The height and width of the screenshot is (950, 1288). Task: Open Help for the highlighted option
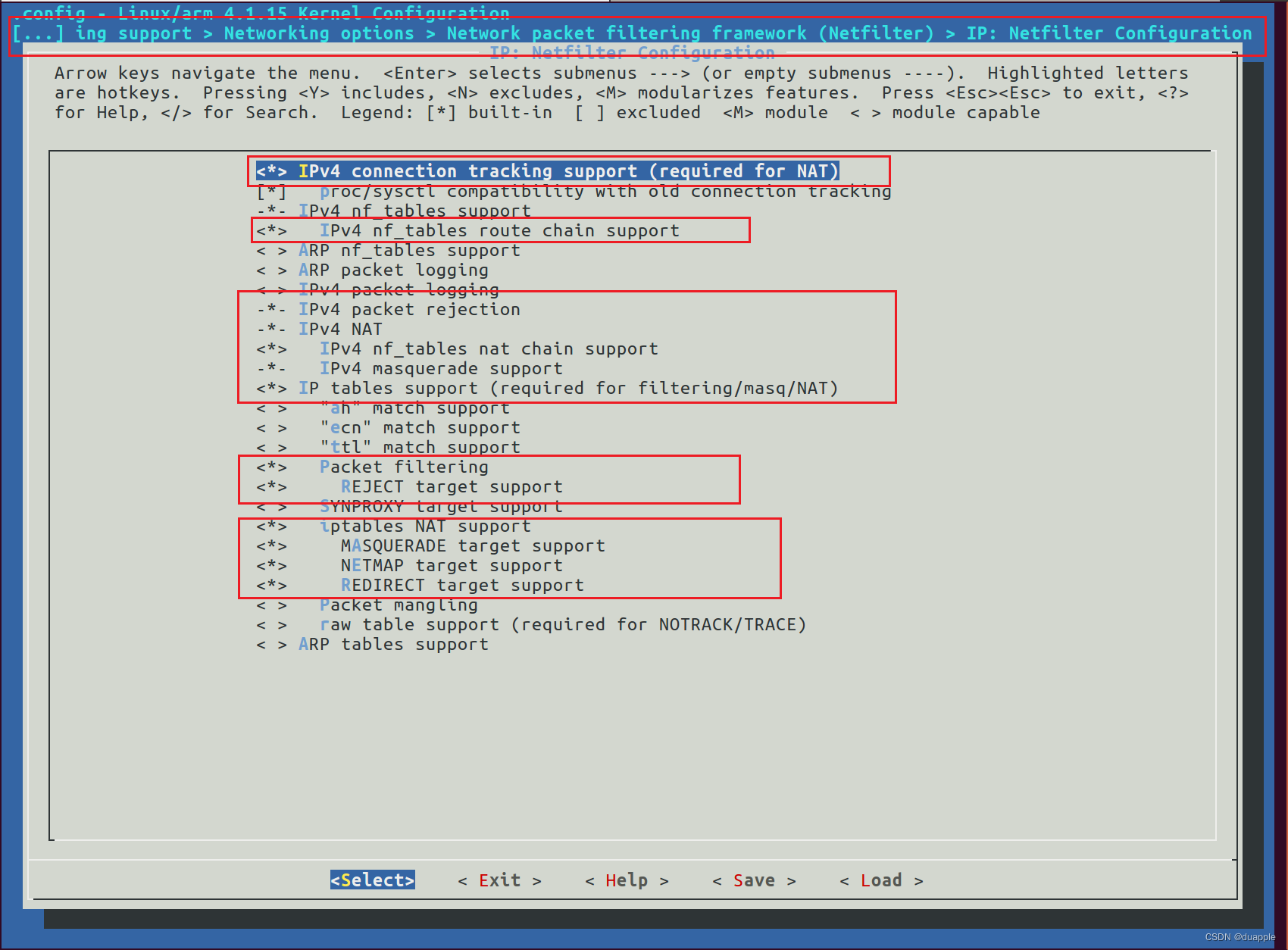point(627,880)
